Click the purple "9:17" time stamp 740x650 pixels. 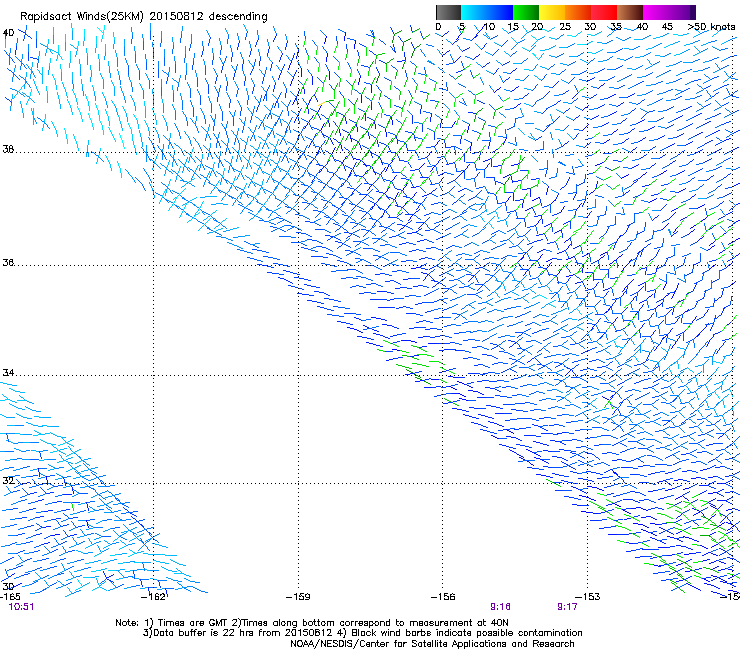point(567,607)
